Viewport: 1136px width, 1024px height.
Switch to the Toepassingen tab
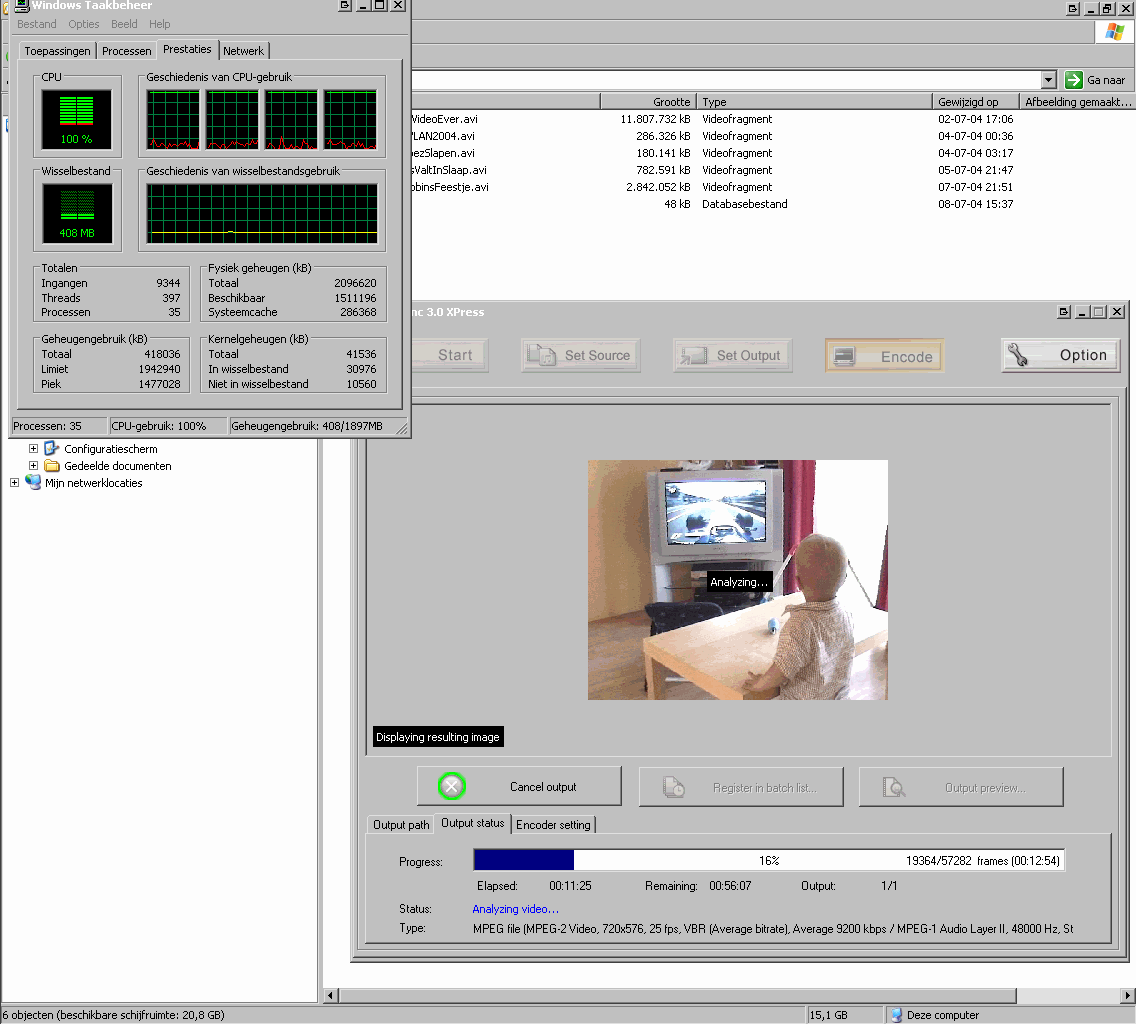coord(57,51)
